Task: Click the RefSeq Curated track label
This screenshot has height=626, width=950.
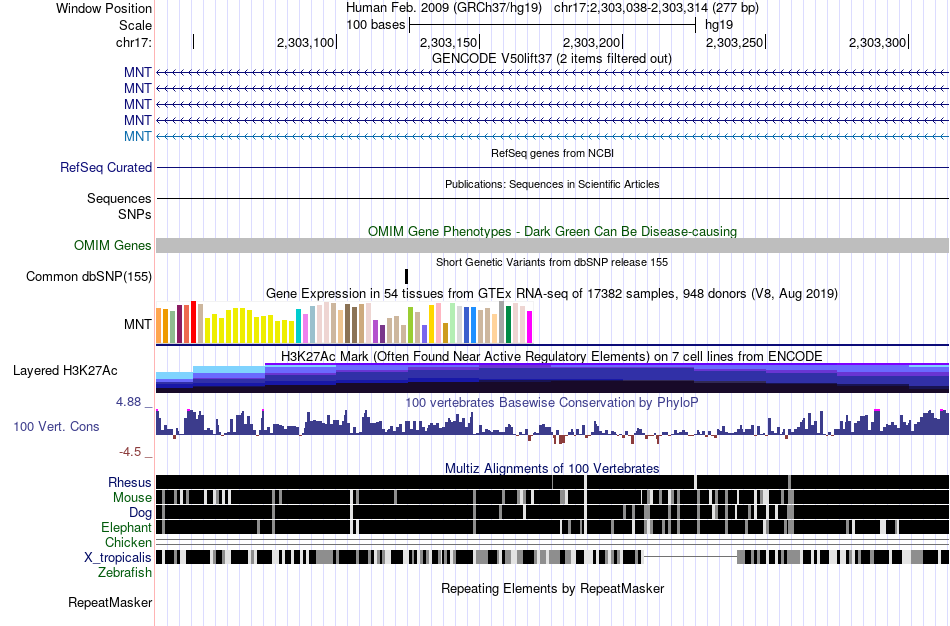Action: (106, 167)
